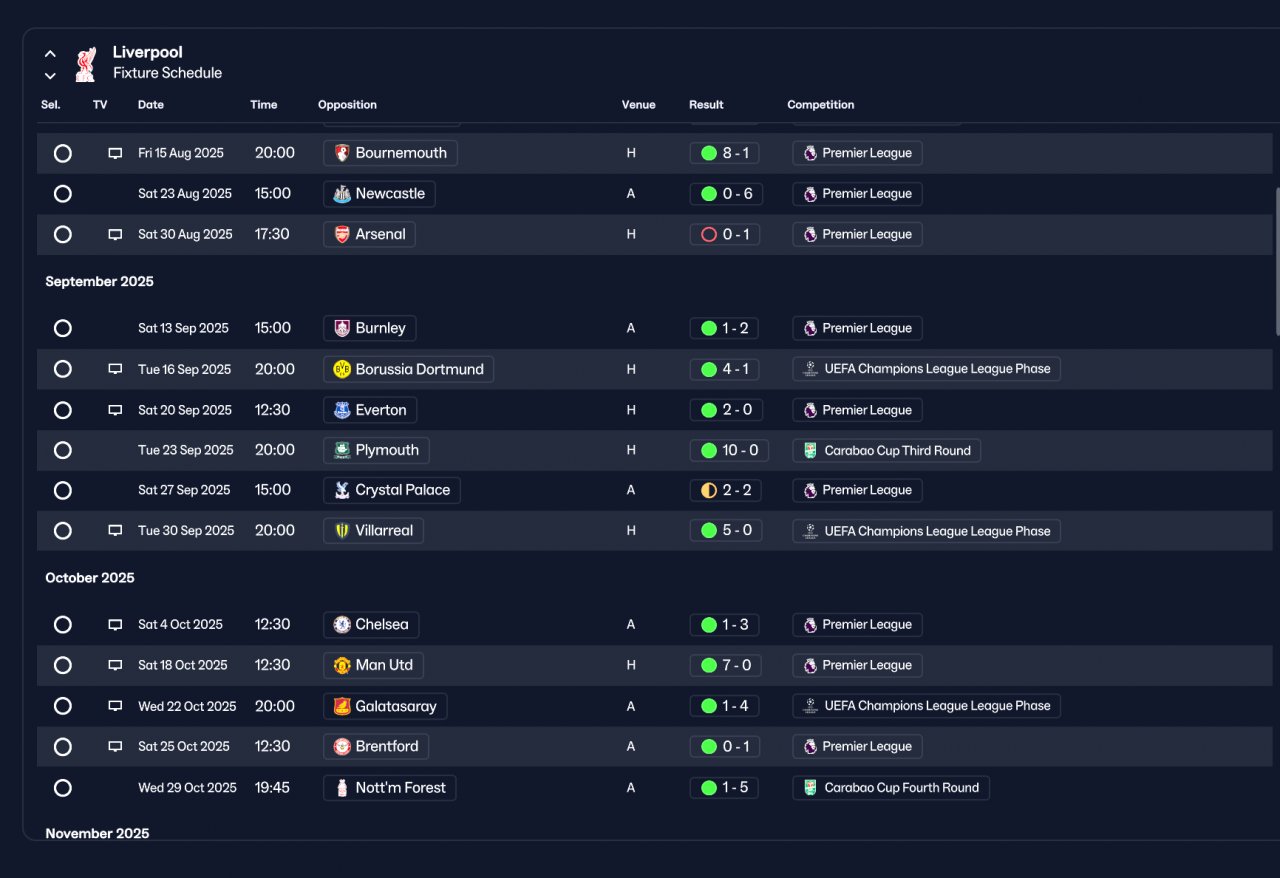Select the Everton fixture radio button
The width and height of the screenshot is (1280, 878).
pos(63,410)
